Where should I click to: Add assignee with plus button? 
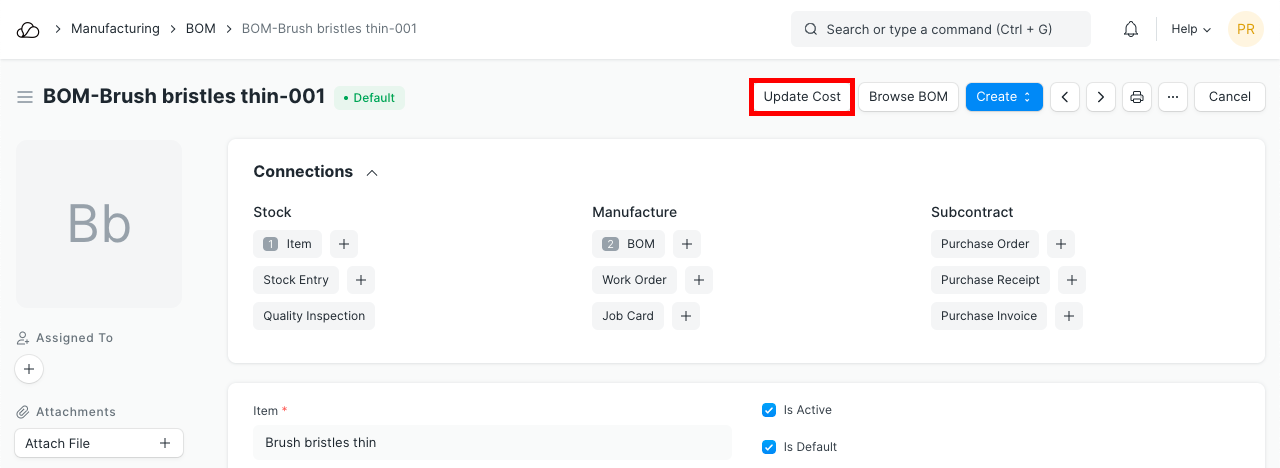[x=29, y=369]
